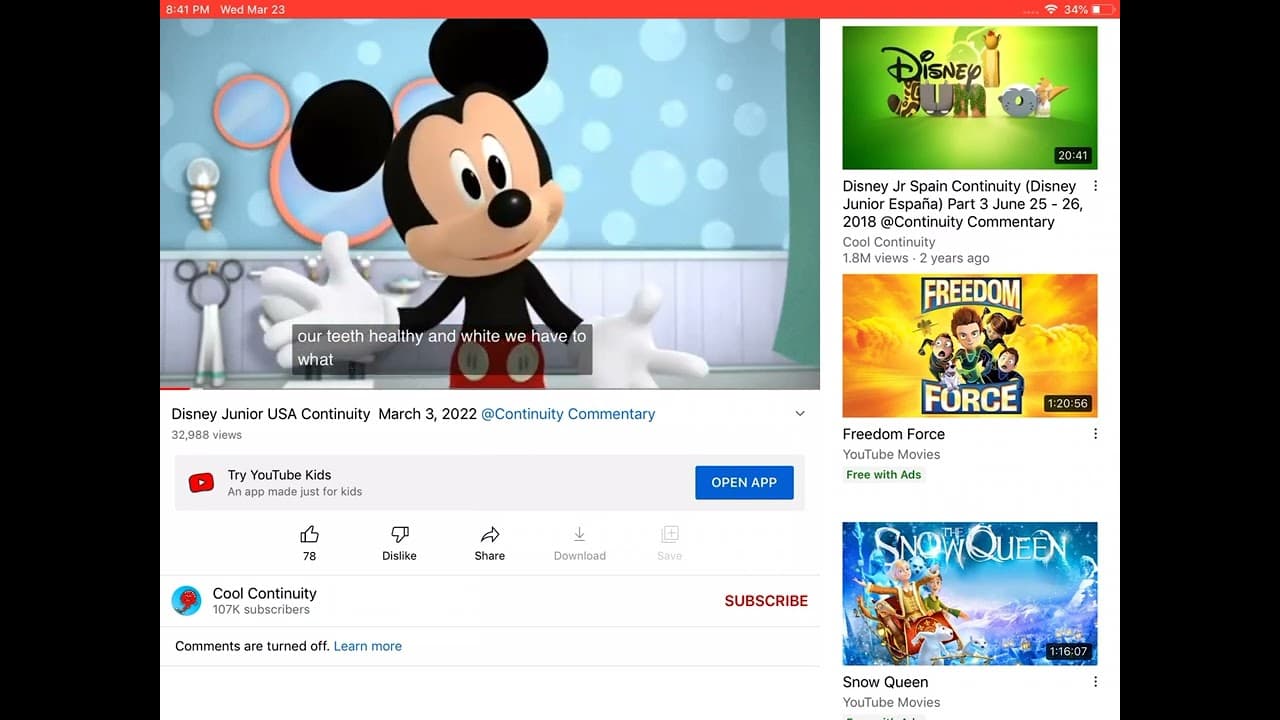This screenshot has width=1280, height=720.
Task: Click YouTube Movies under Freedom Force
Action: pyautogui.click(x=892, y=454)
